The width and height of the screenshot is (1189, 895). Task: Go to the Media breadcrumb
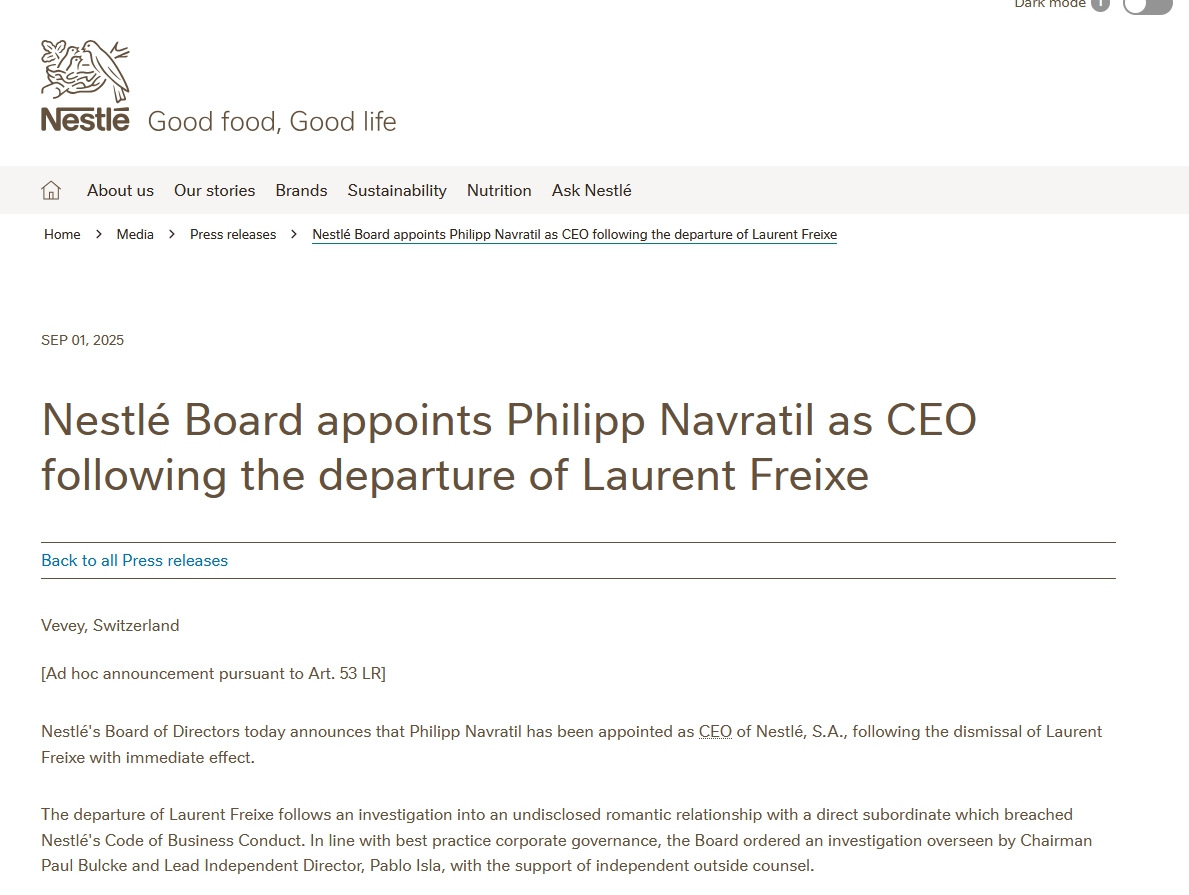pyautogui.click(x=135, y=234)
